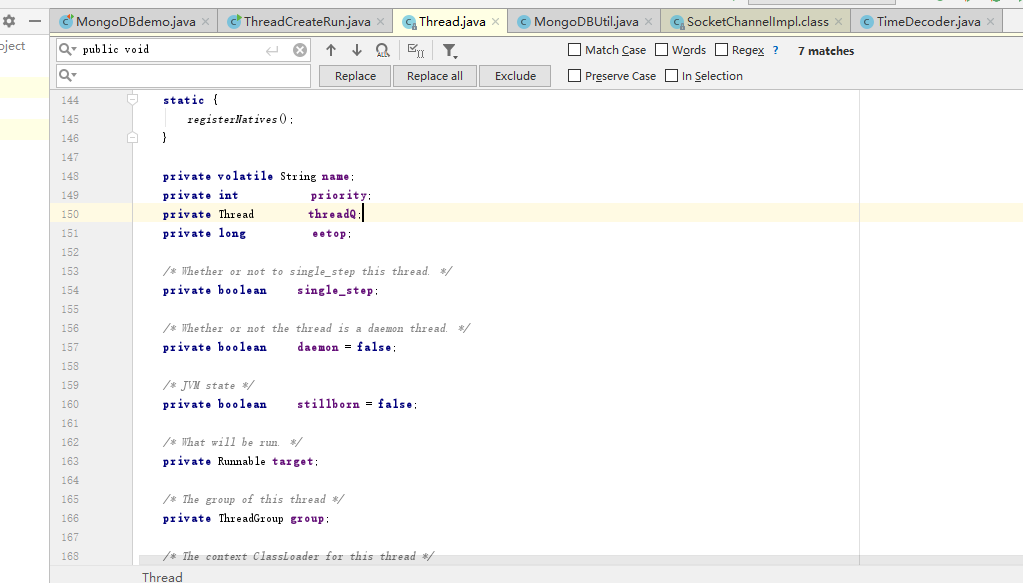
Task: Click 'stillborn' field on line 160
Action: point(328,404)
